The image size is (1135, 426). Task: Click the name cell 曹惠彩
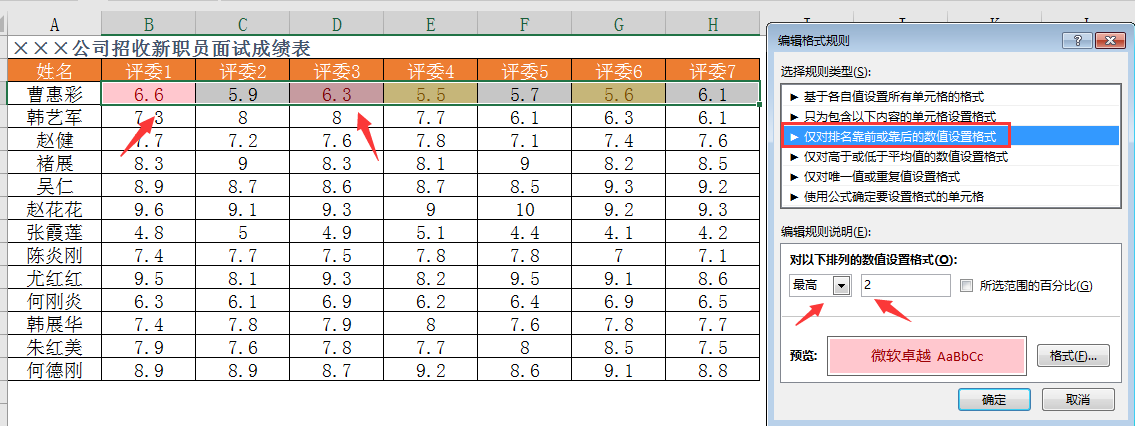[54, 93]
